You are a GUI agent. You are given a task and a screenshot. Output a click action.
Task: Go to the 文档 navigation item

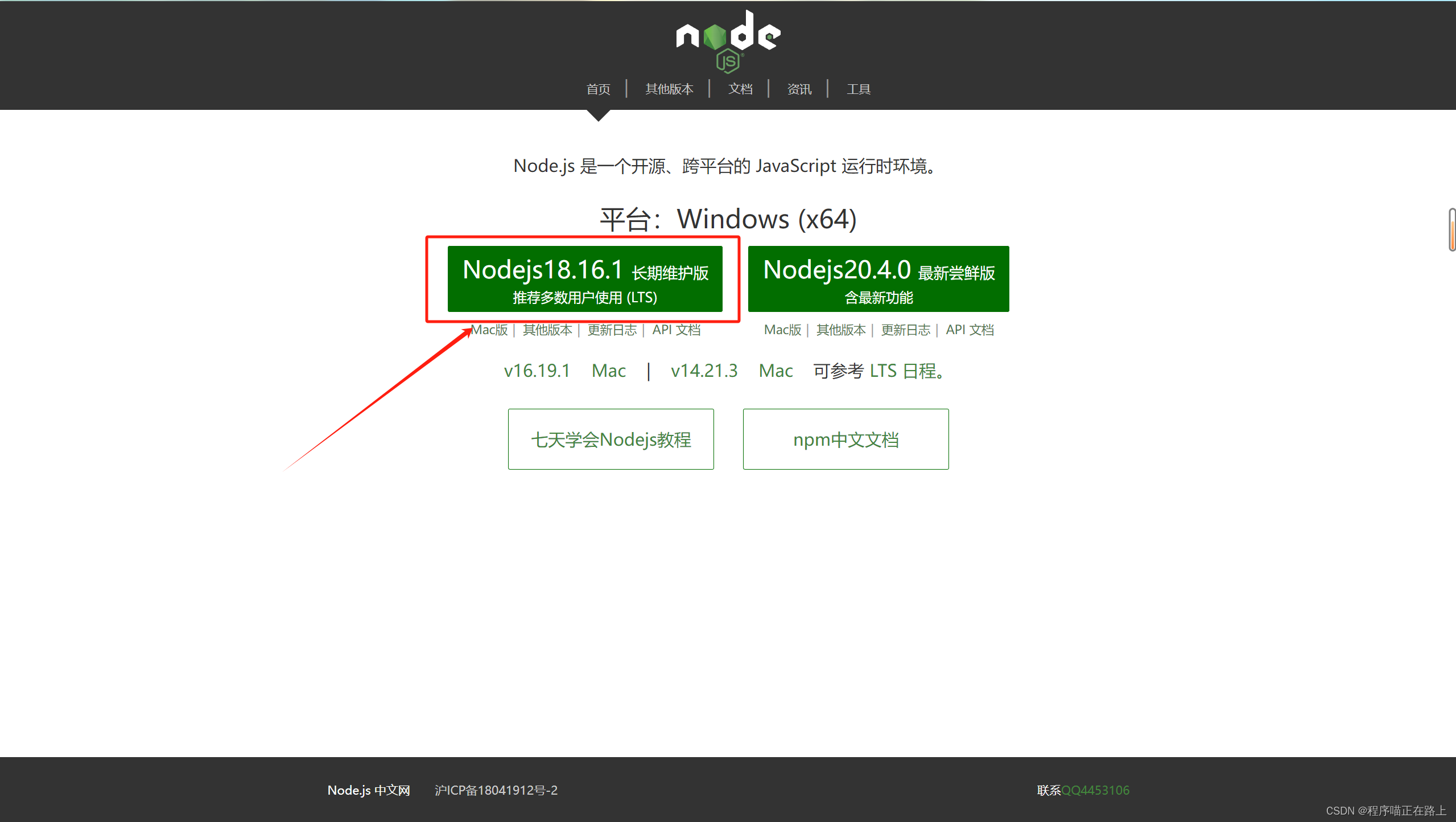click(x=740, y=89)
